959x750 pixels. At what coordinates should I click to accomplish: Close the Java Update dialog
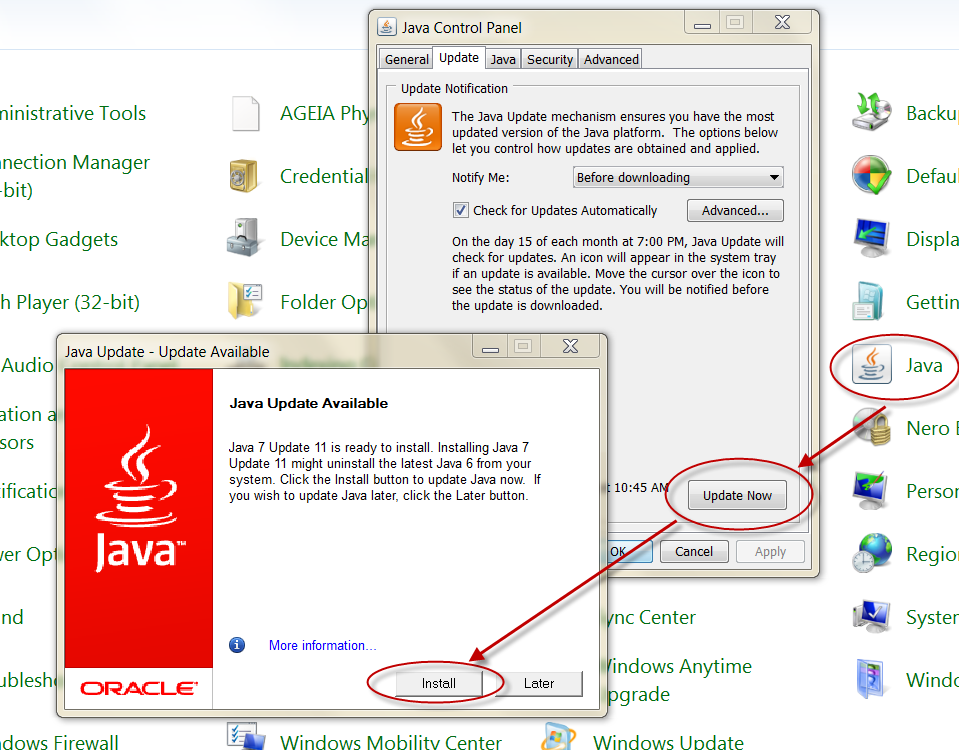click(x=570, y=346)
